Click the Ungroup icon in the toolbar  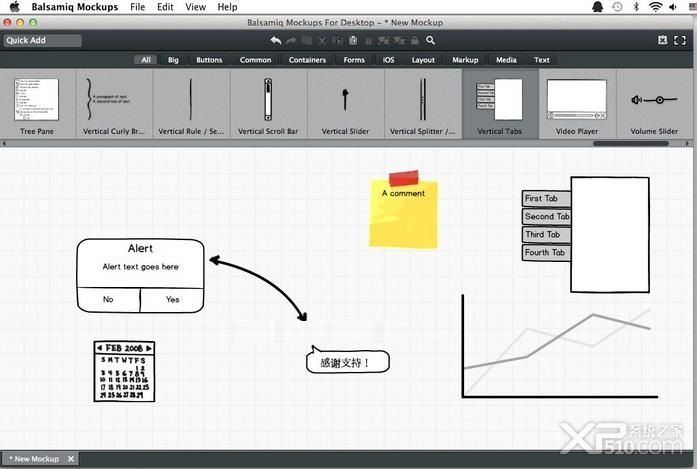(x=399, y=41)
